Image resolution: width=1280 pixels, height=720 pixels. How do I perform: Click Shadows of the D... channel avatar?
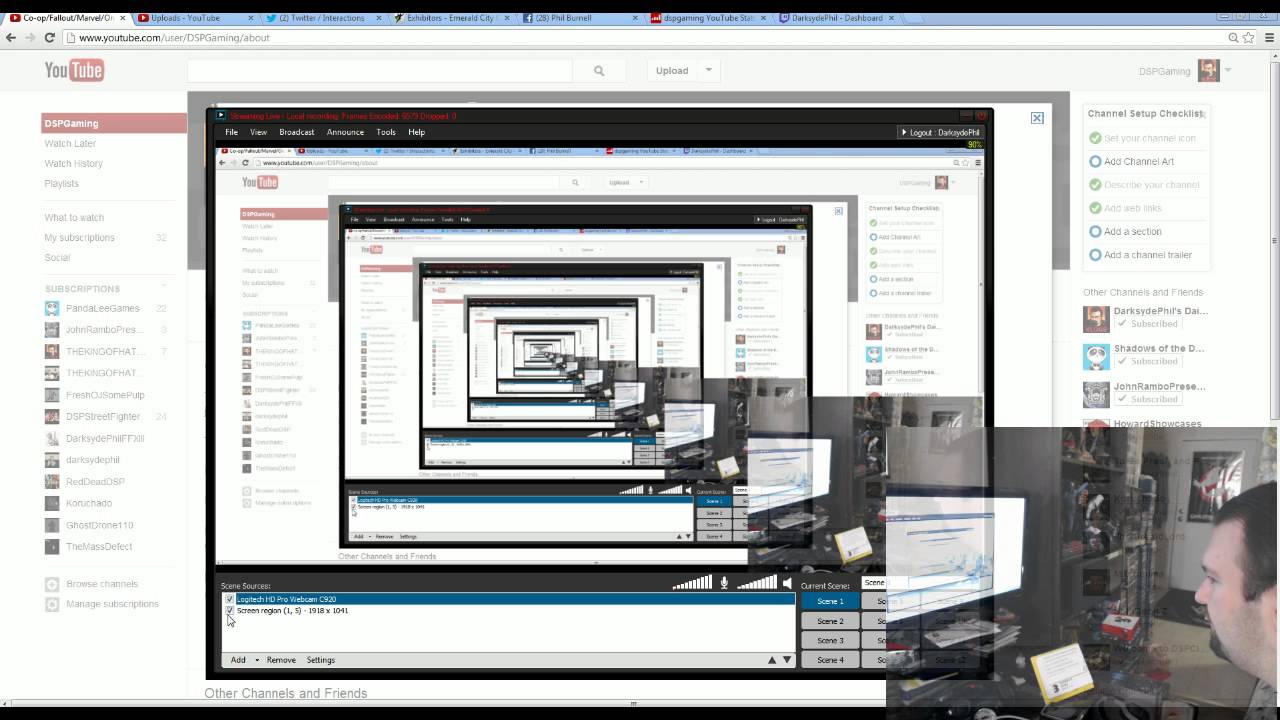coord(1097,356)
